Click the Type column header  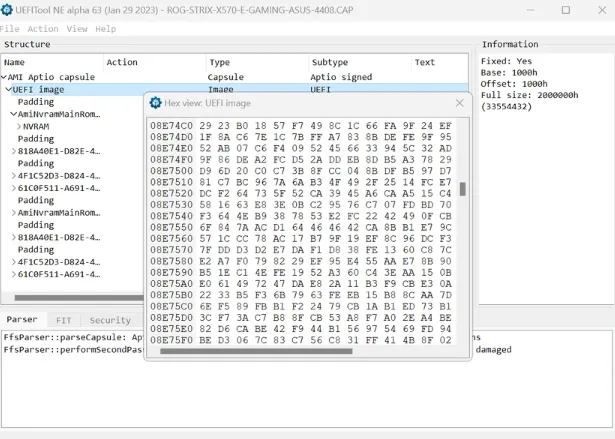(x=257, y=62)
